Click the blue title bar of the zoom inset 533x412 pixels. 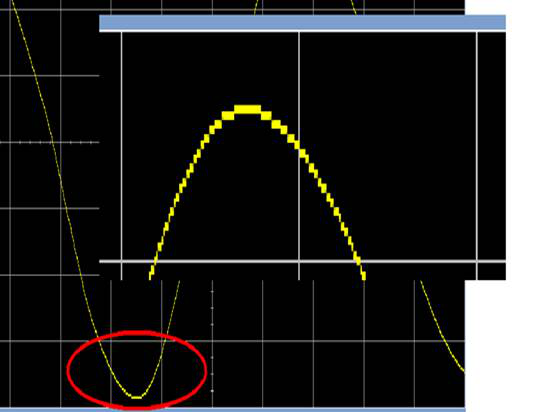(x=302, y=22)
